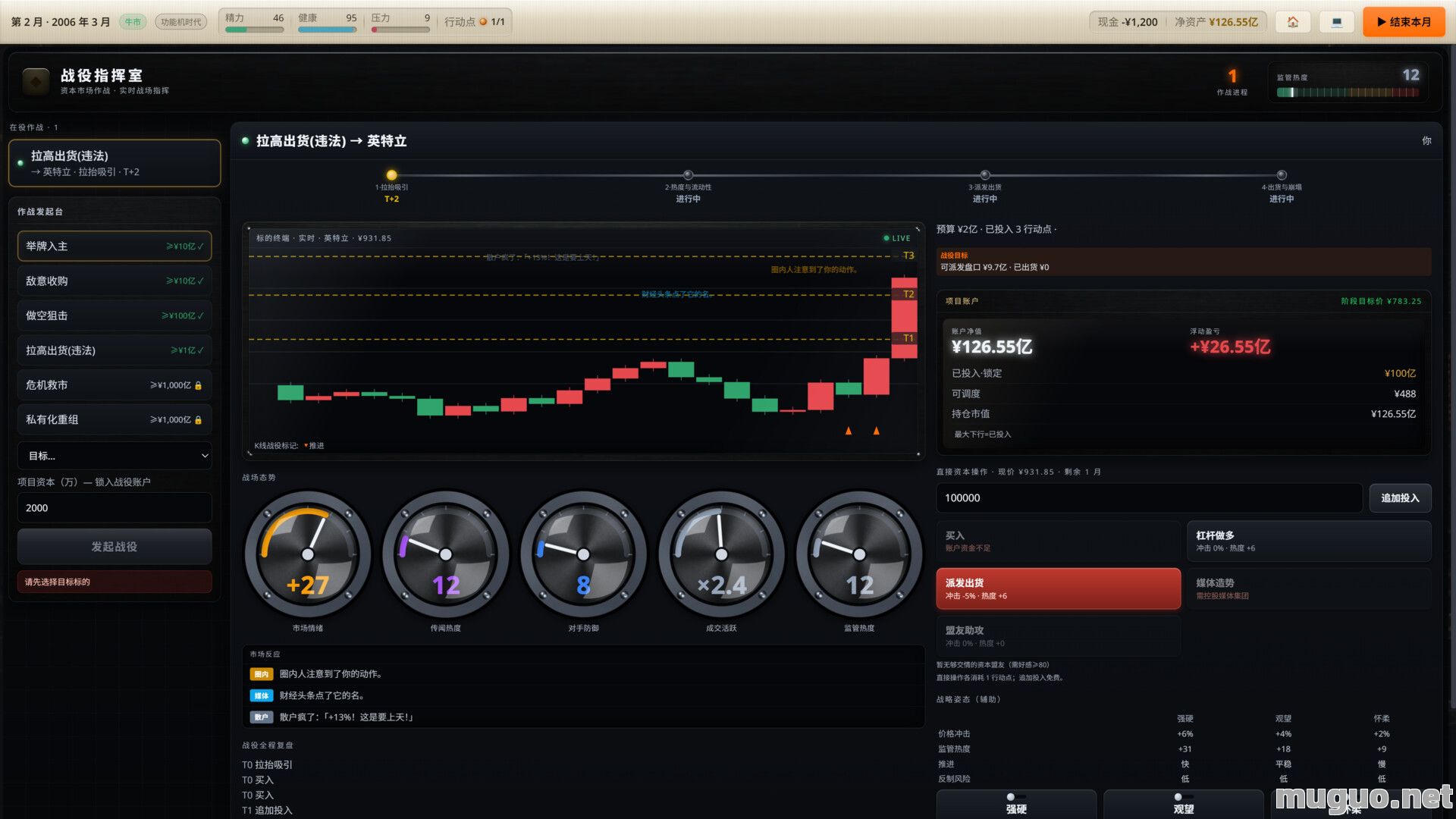Toggle the 强硬 strategy stance

pyautogui.click(x=1016, y=804)
